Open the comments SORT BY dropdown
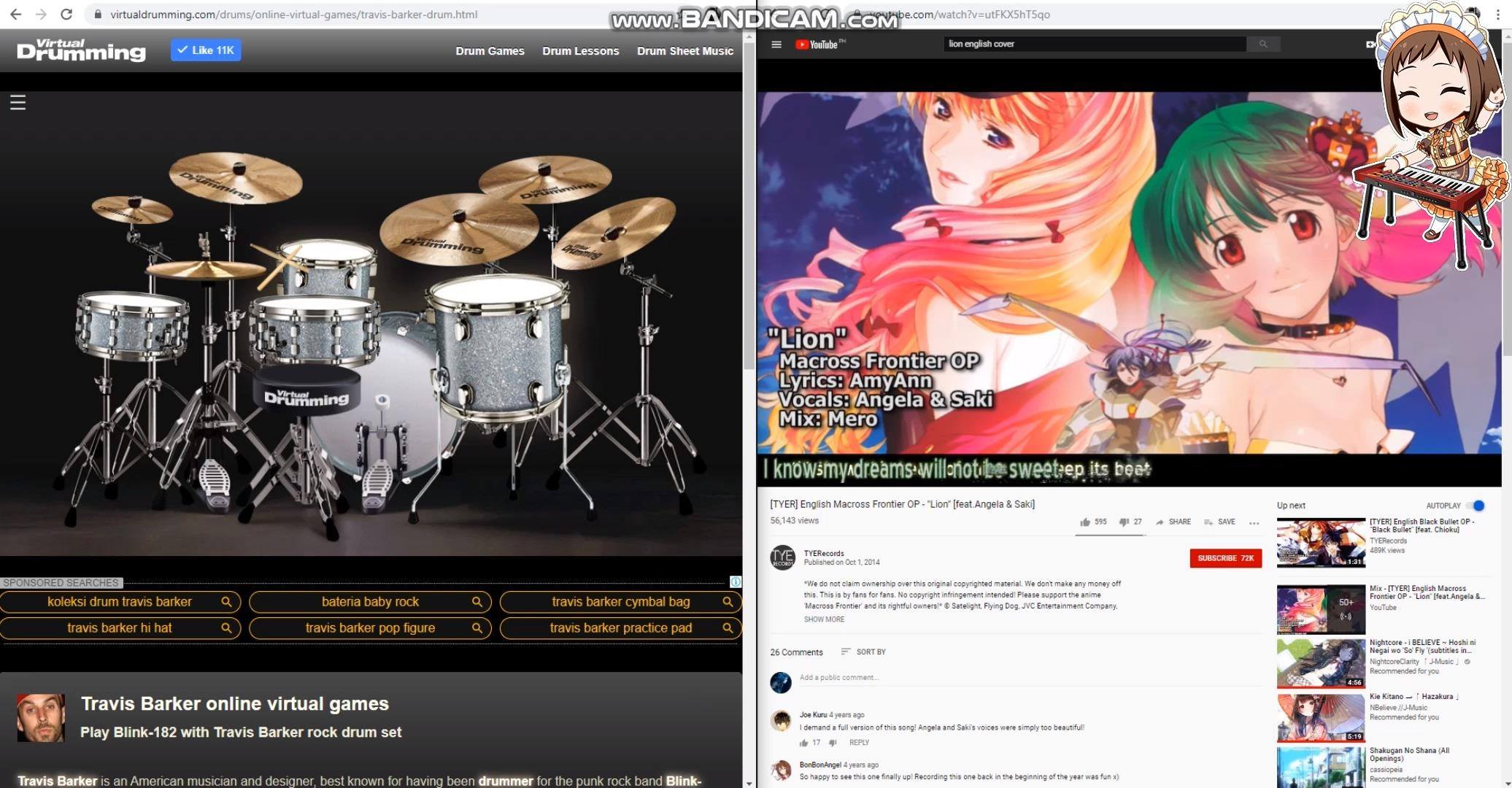Image resolution: width=1512 pixels, height=788 pixels. click(863, 652)
